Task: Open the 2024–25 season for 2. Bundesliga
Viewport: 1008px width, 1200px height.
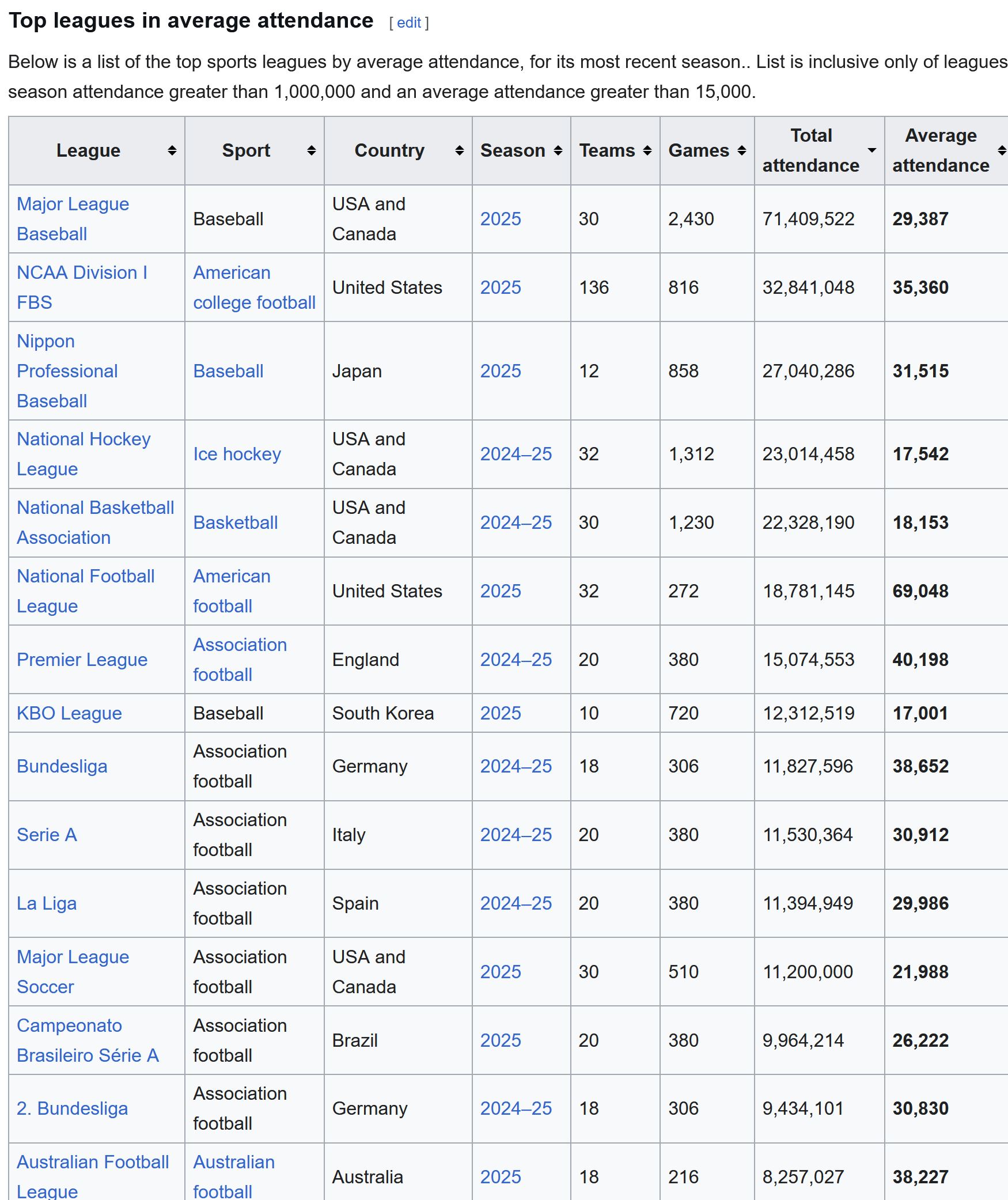Action: click(516, 1108)
